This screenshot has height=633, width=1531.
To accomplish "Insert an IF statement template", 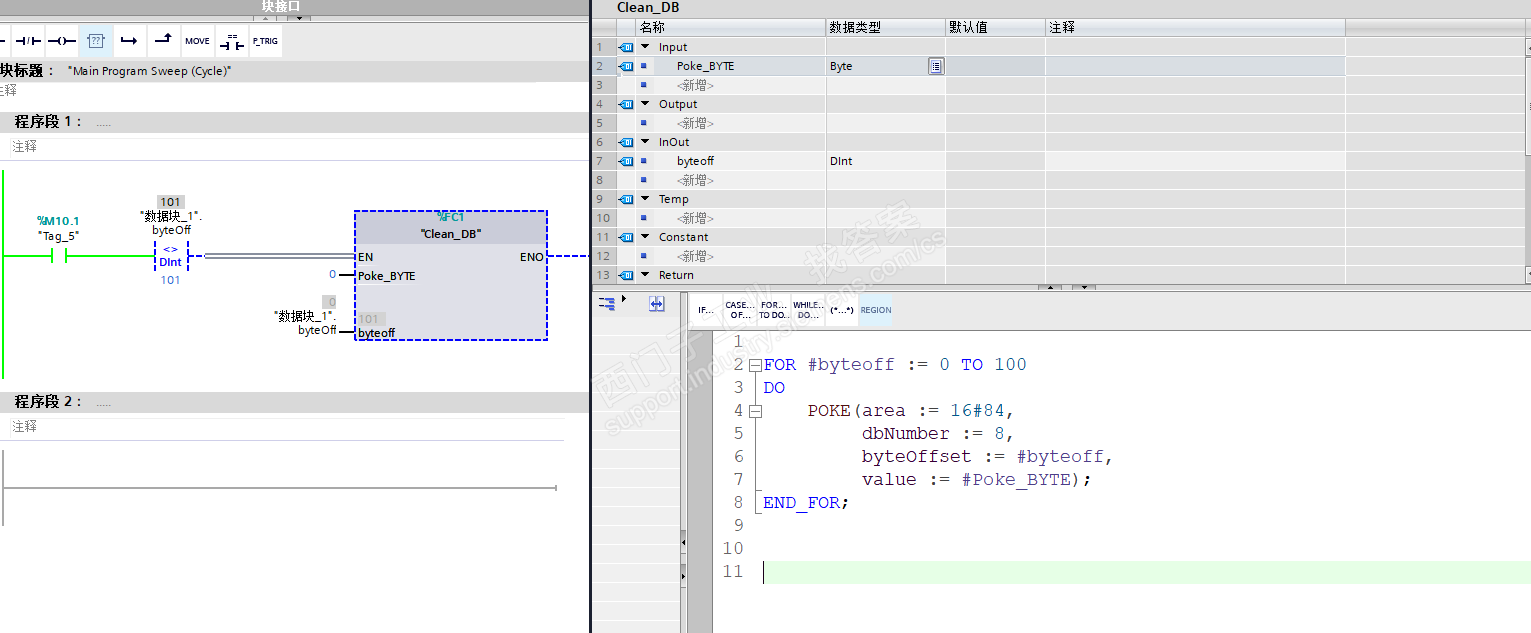I will click(x=706, y=310).
